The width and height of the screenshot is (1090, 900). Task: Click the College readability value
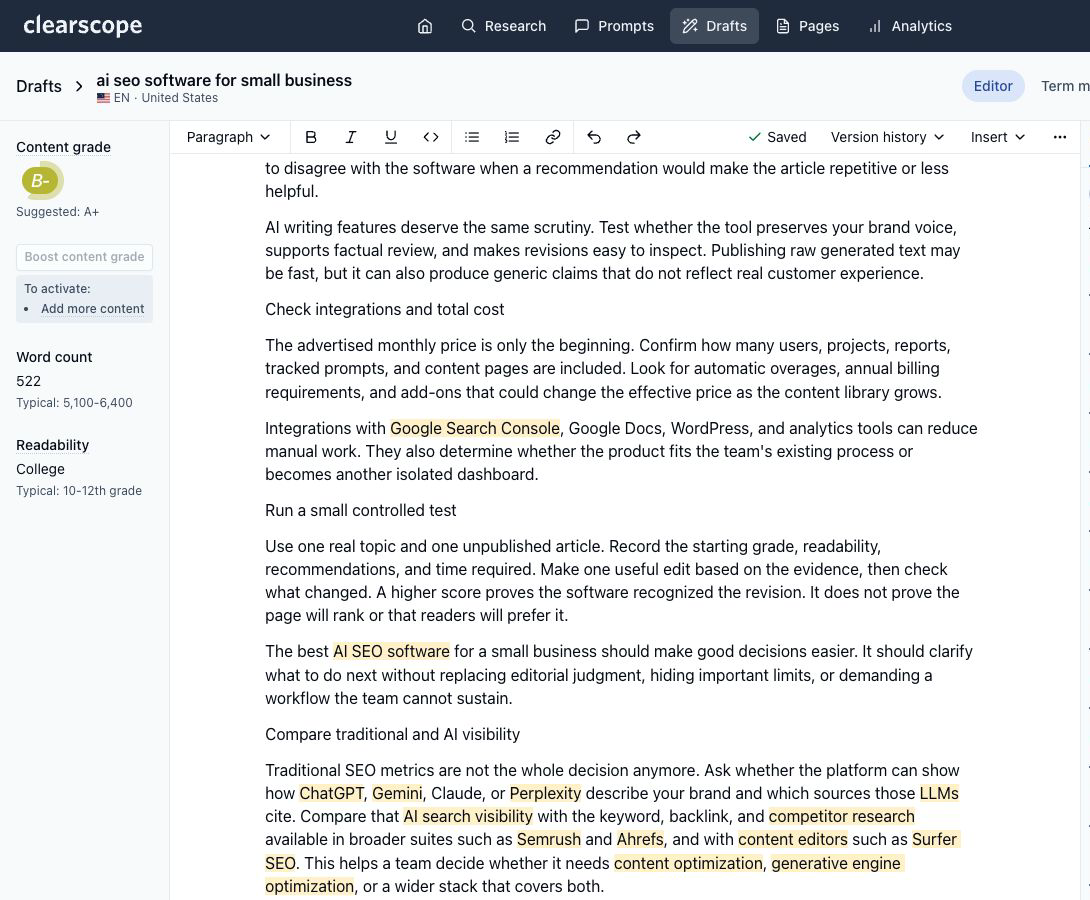click(40, 469)
